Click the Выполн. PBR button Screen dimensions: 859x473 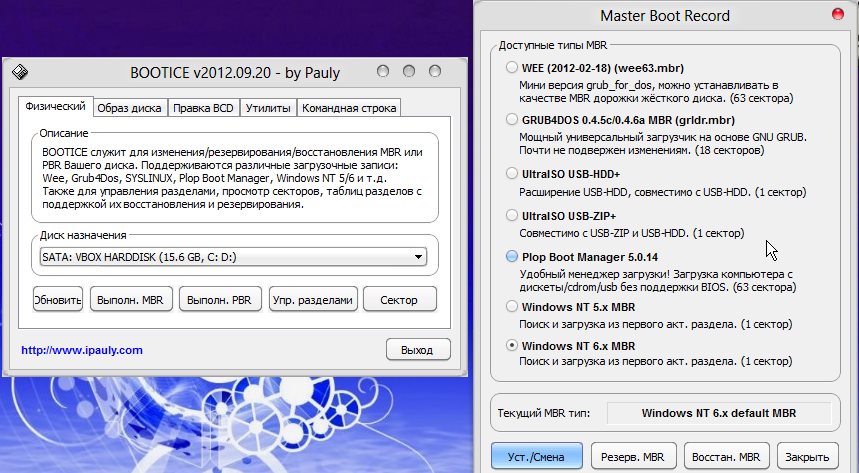pos(218,299)
